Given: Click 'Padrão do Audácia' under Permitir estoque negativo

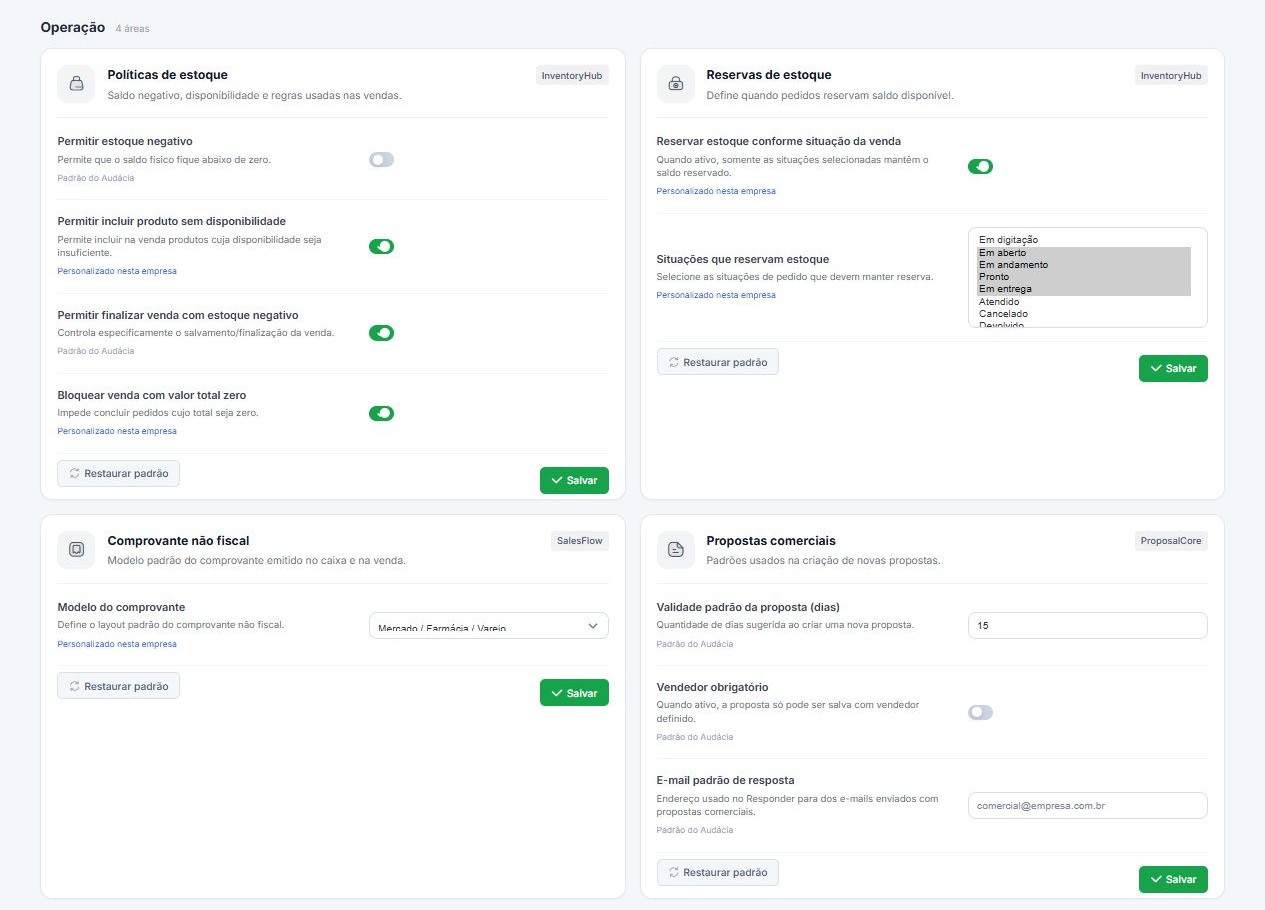Looking at the screenshot, I should 96,178.
